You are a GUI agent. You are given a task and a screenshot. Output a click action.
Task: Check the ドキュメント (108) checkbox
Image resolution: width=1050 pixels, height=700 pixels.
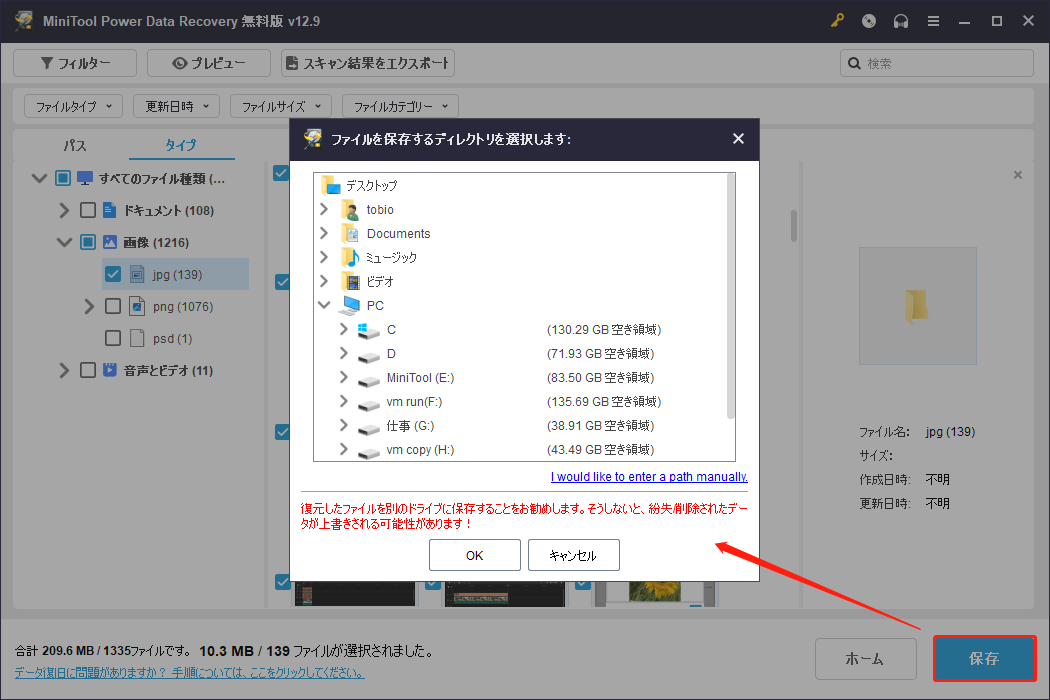pyautogui.click(x=88, y=210)
